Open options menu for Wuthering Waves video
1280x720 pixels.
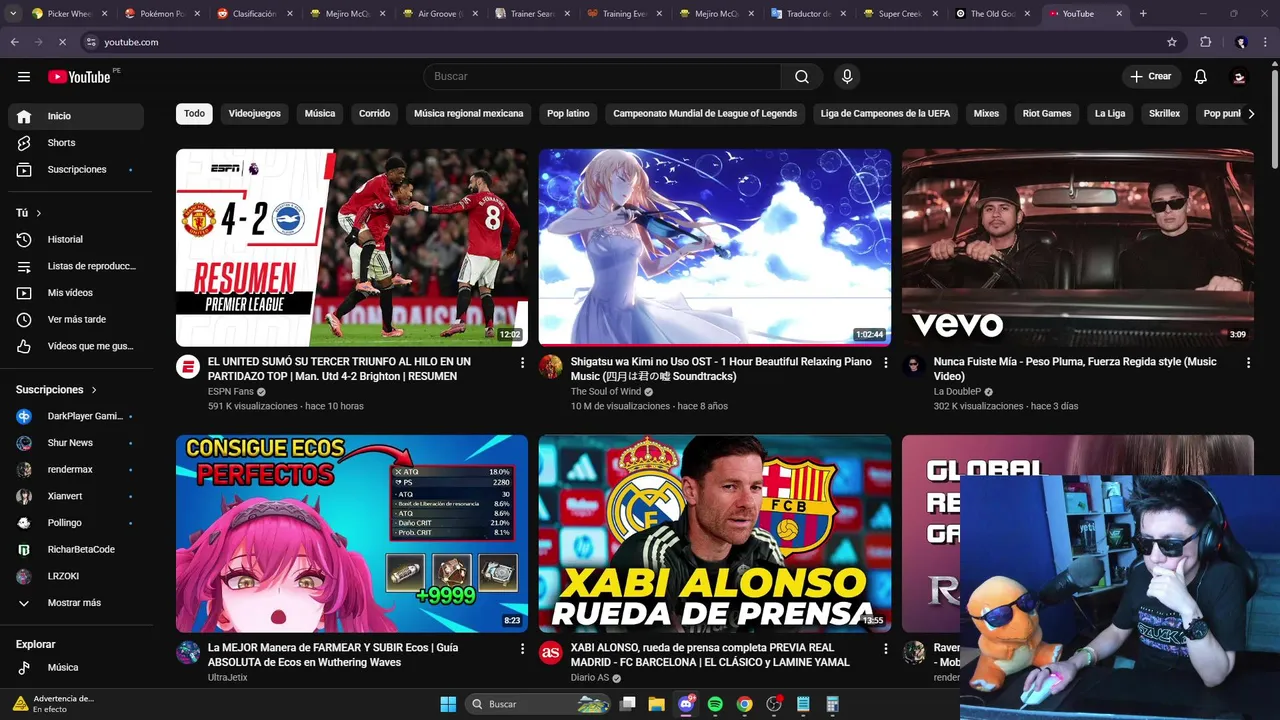click(x=522, y=649)
